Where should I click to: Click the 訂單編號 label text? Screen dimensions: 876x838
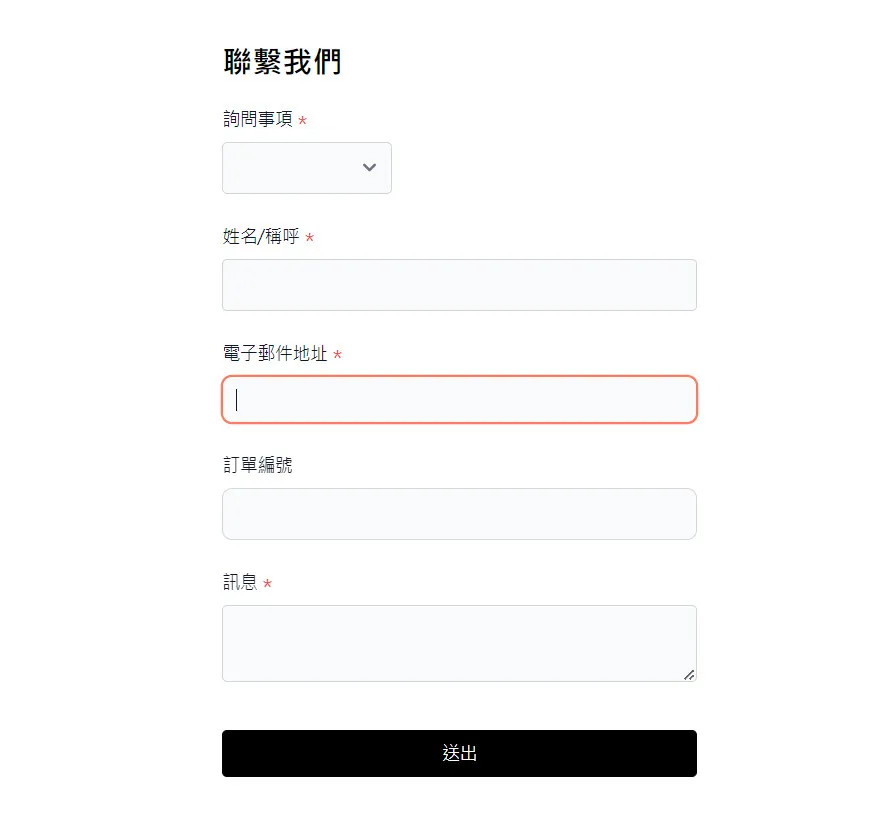tap(258, 465)
